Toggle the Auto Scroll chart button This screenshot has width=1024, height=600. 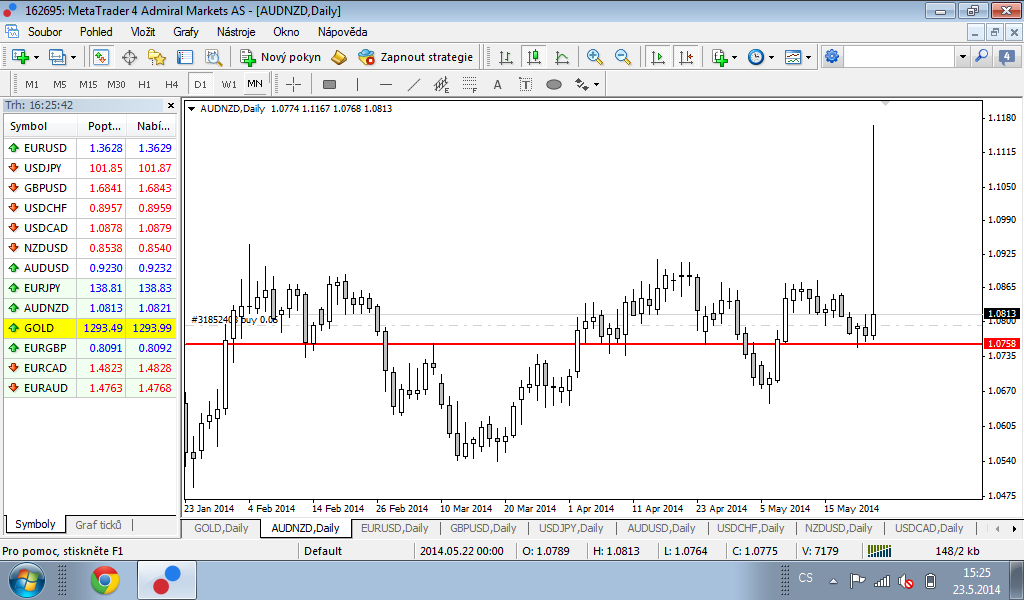pyautogui.click(x=658, y=57)
